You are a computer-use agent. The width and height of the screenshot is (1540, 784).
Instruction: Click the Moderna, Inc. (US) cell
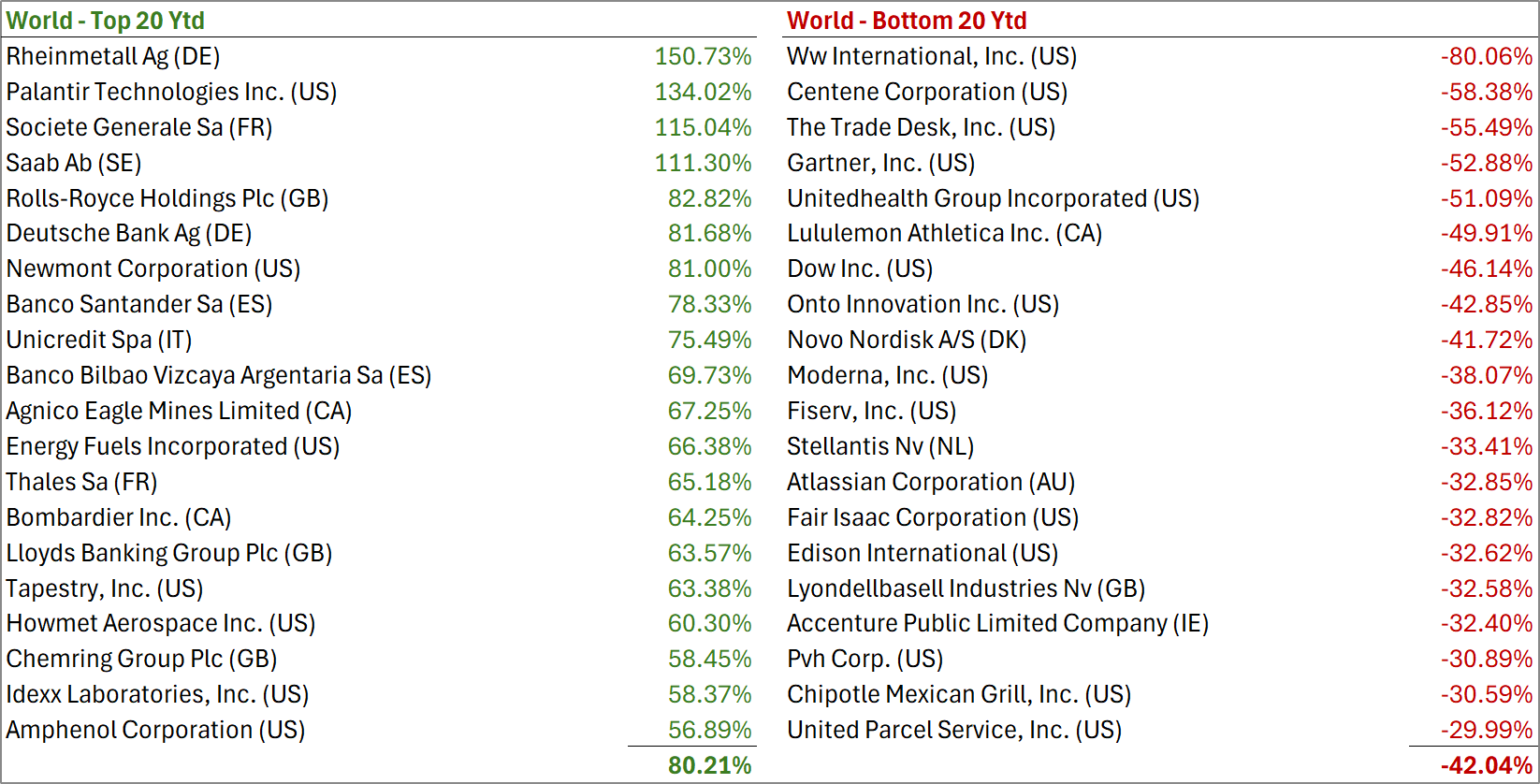point(888,375)
